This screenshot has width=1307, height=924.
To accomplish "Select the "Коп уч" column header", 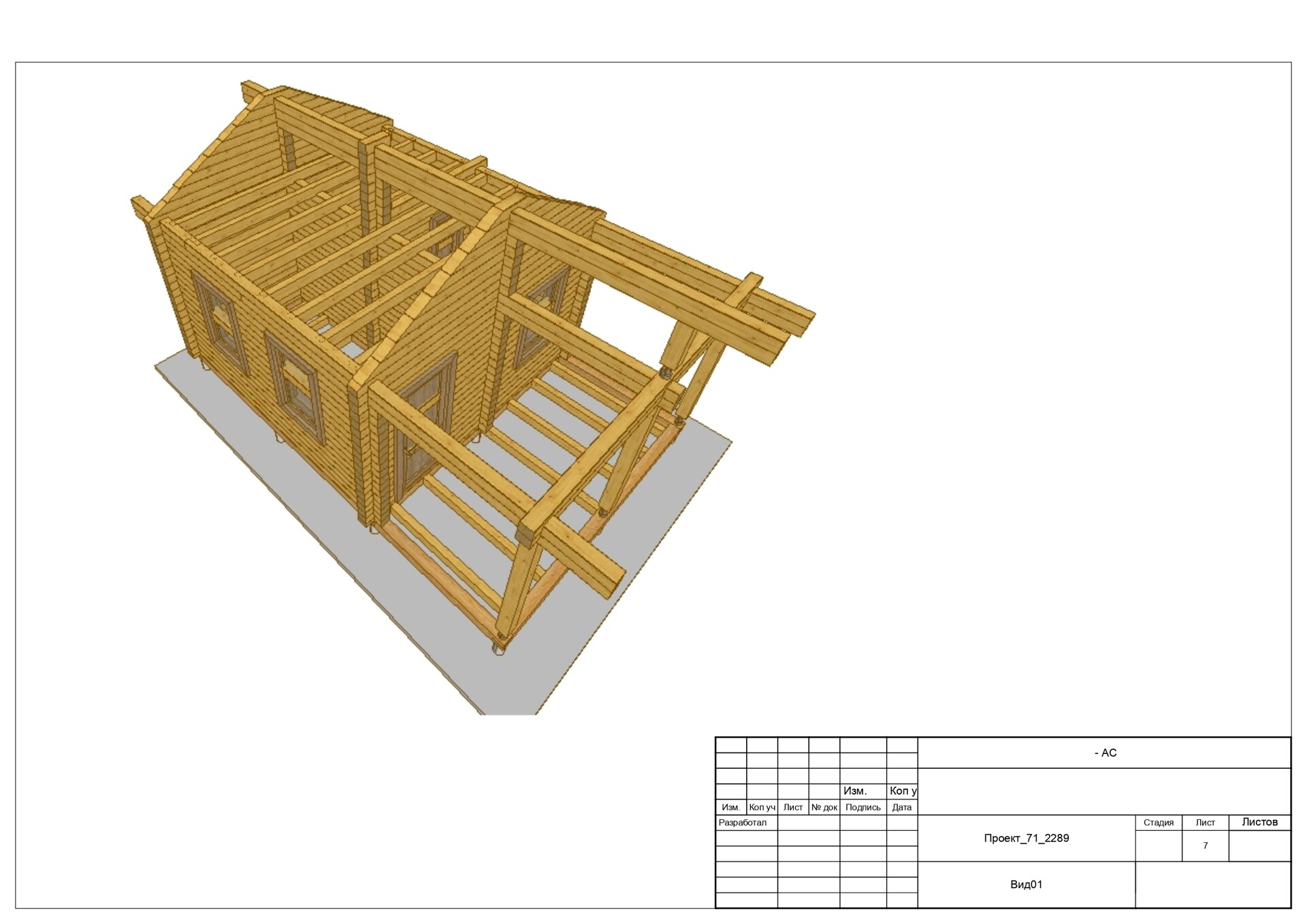I will point(762,808).
